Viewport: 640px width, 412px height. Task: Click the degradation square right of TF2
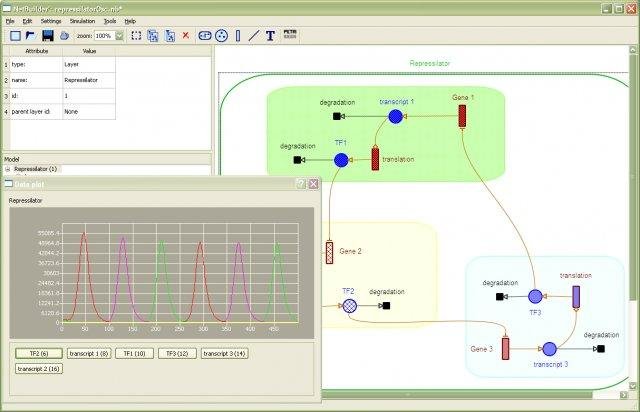(x=386, y=305)
